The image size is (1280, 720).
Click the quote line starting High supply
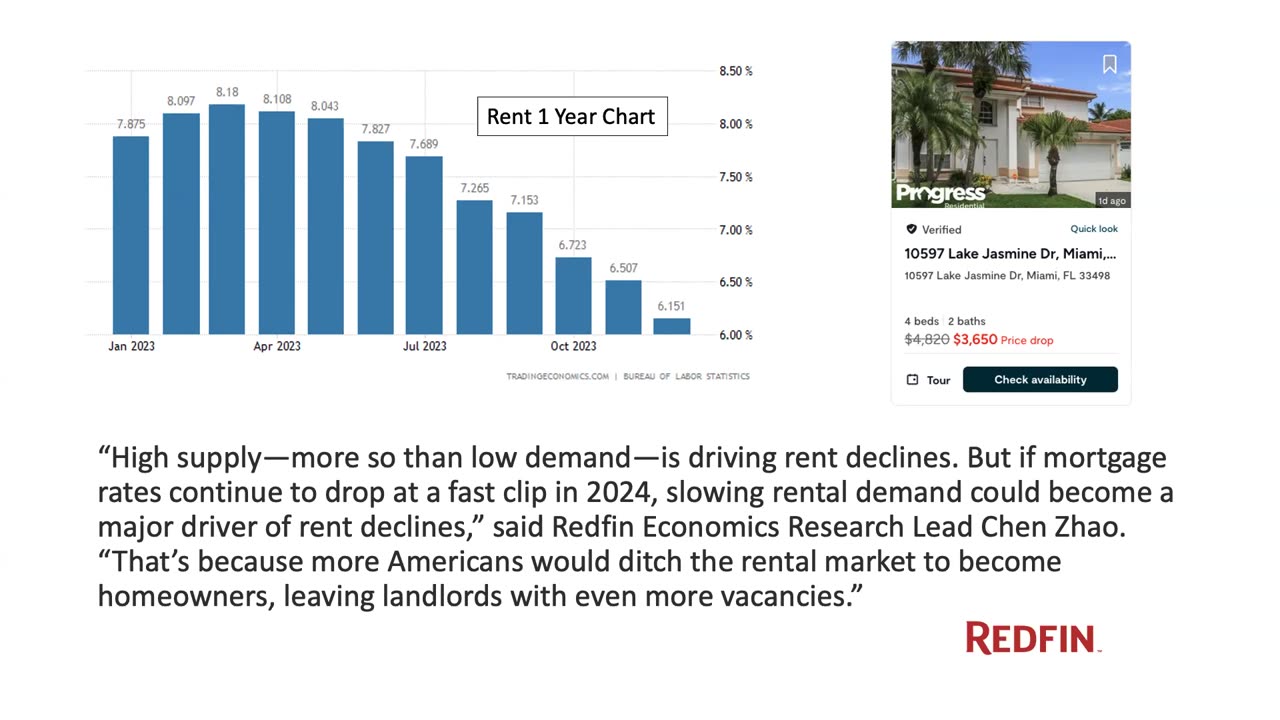tap(632, 458)
